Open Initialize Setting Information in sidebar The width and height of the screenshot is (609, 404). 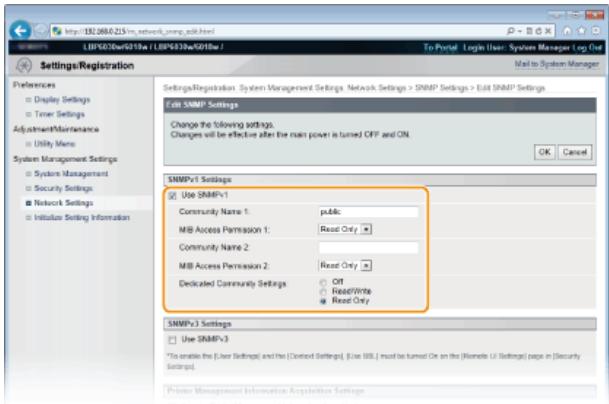point(82,218)
